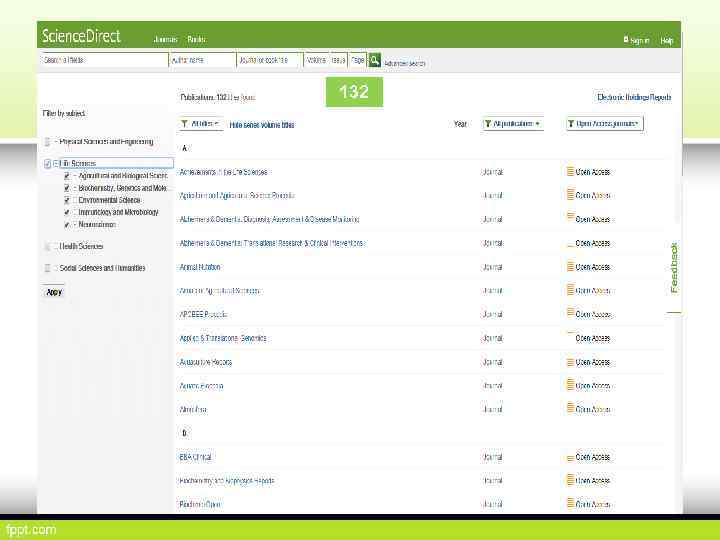Click the Issue input field
This screenshot has height=540, width=720.
[x=338, y=60]
